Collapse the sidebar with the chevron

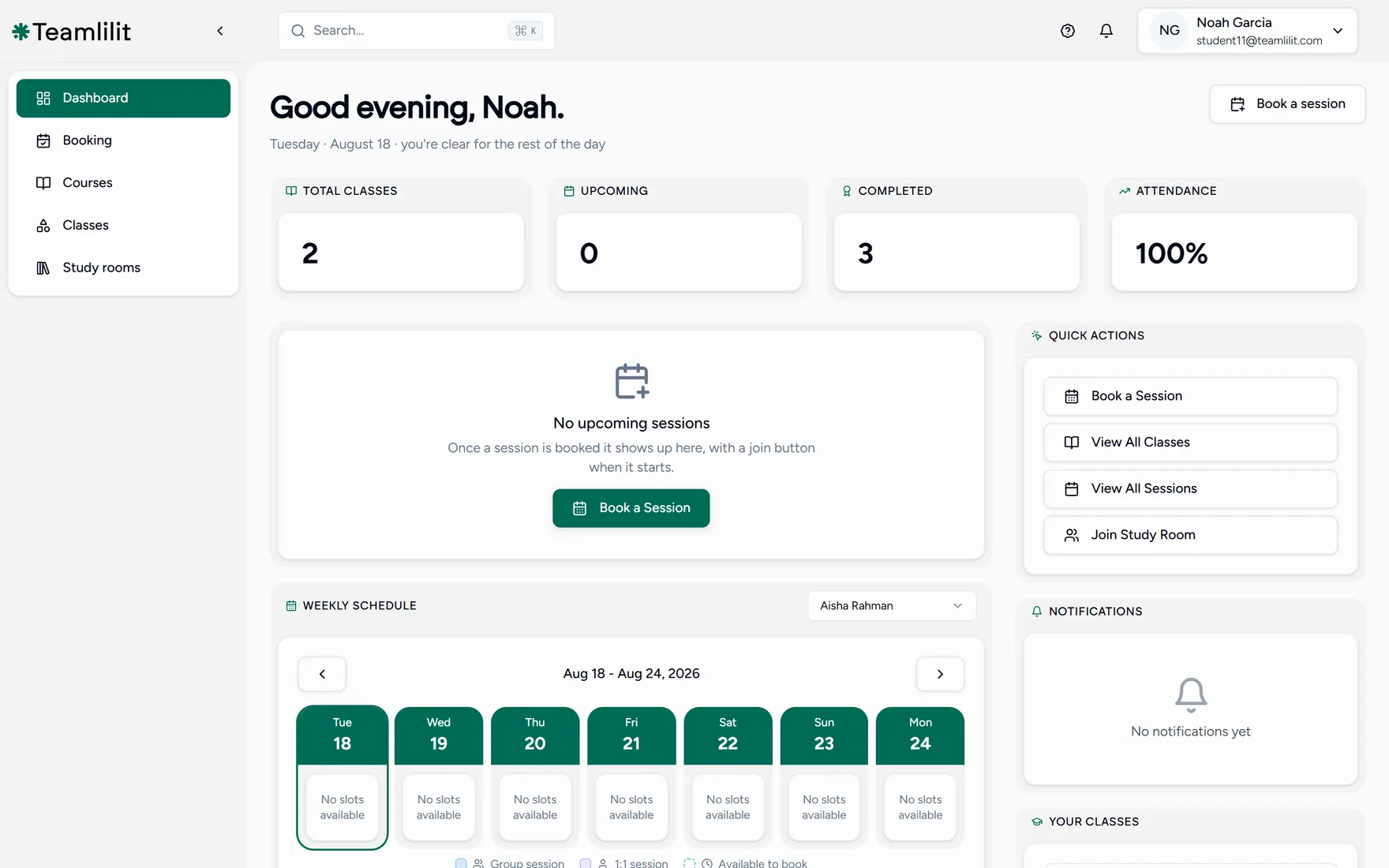pos(220,31)
